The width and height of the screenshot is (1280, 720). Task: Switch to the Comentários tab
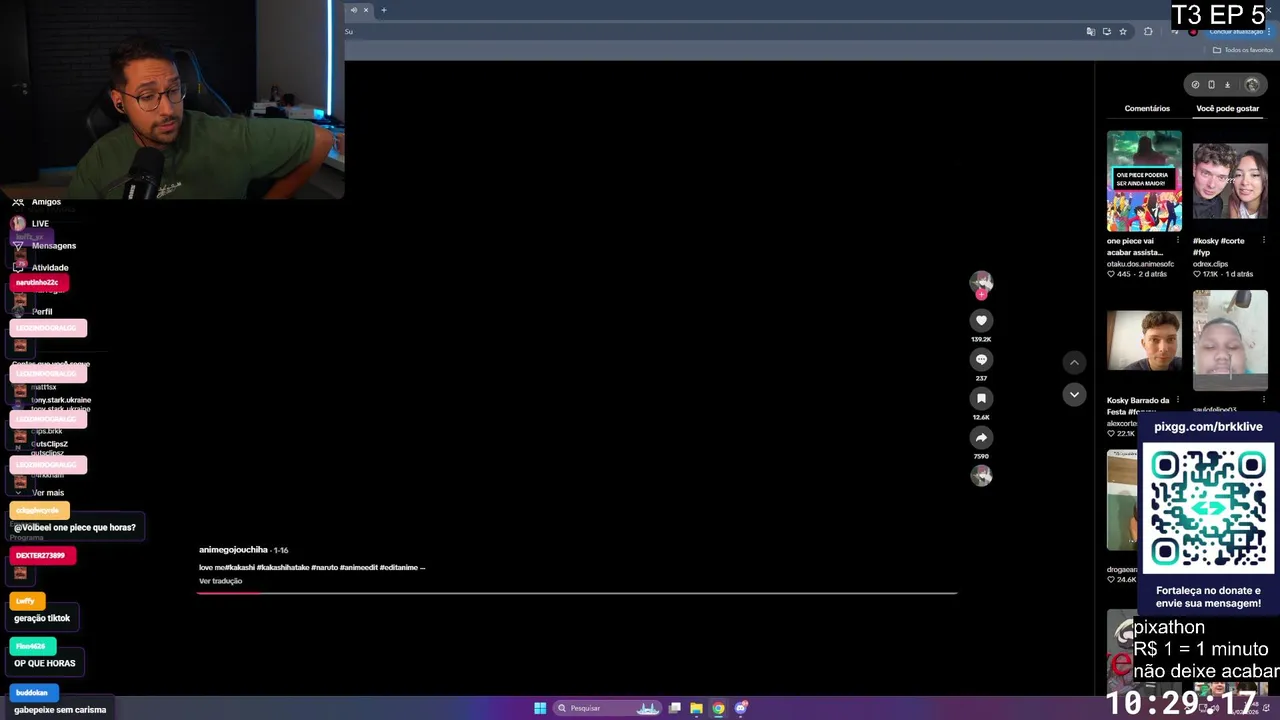1147,108
